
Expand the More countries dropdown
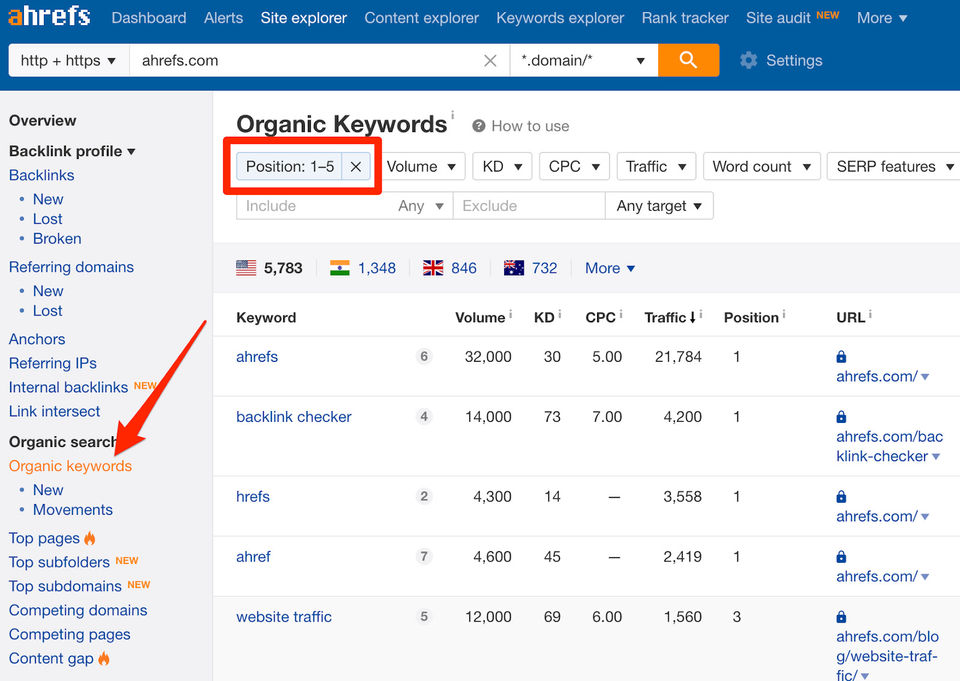coord(609,268)
